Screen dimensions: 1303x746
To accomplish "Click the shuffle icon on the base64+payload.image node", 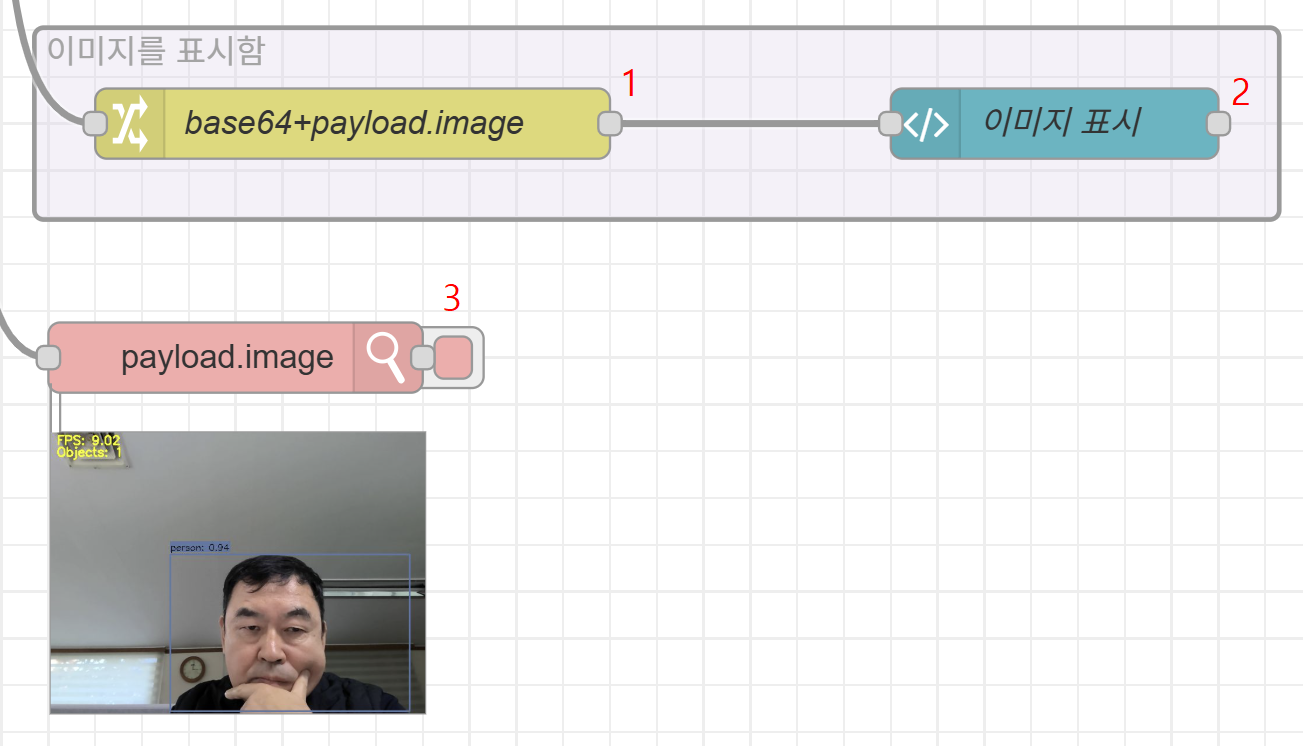I will tap(129, 123).
